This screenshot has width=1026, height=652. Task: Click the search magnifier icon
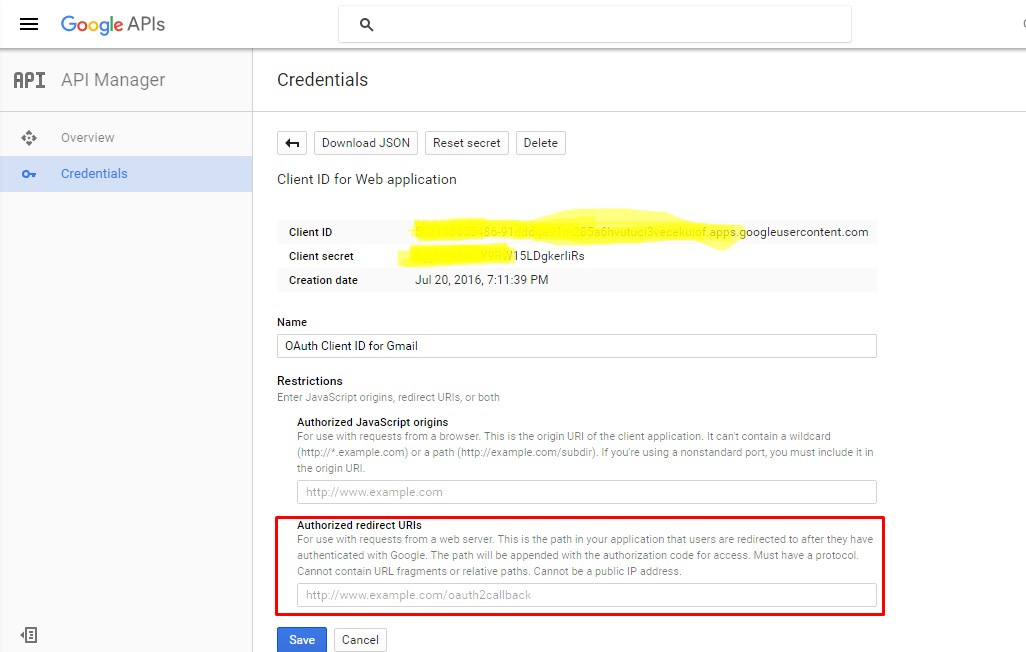pos(366,25)
